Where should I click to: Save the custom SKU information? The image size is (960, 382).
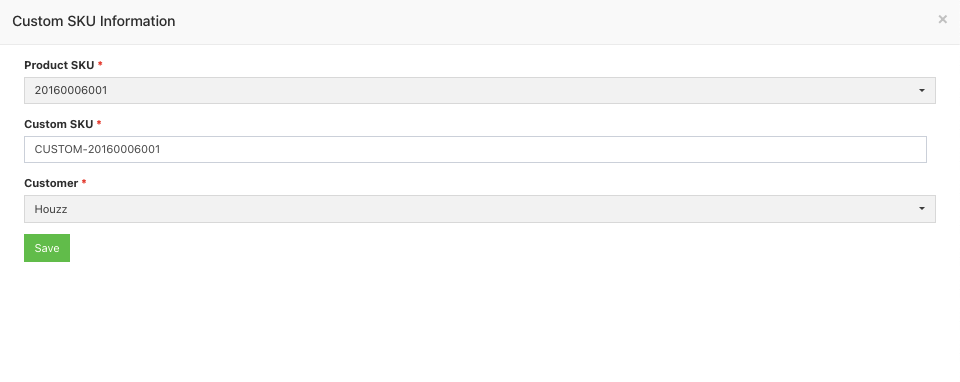[x=47, y=248]
